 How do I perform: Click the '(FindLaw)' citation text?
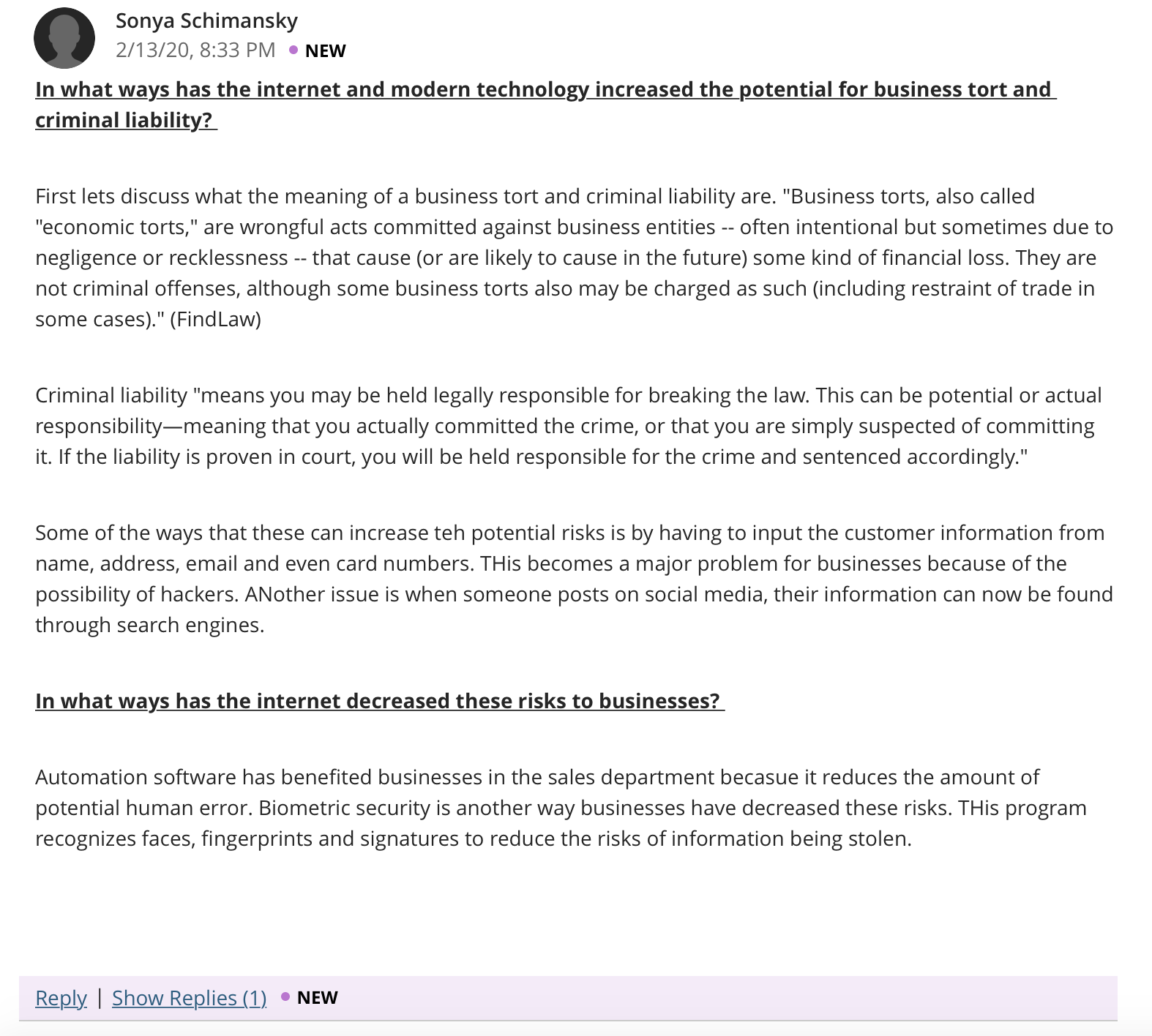click(215, 319)
